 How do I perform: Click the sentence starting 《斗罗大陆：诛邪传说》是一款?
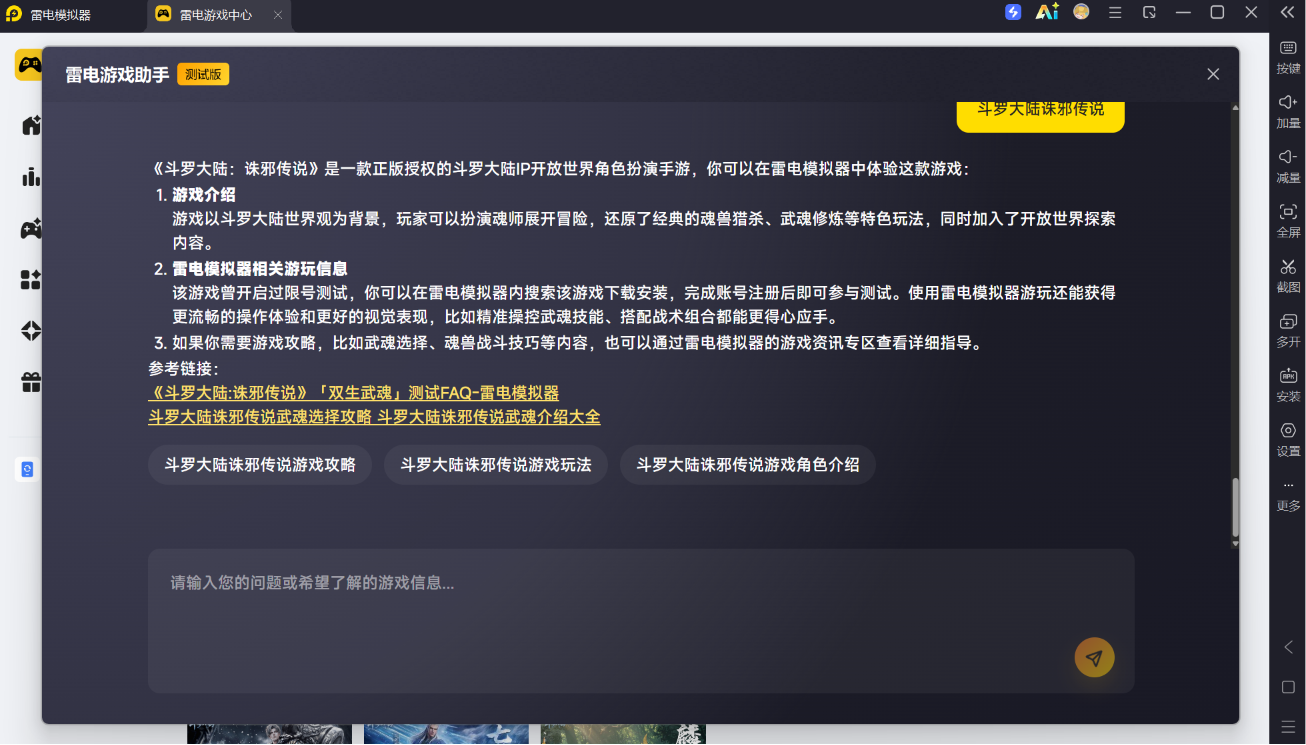point(559,169)
